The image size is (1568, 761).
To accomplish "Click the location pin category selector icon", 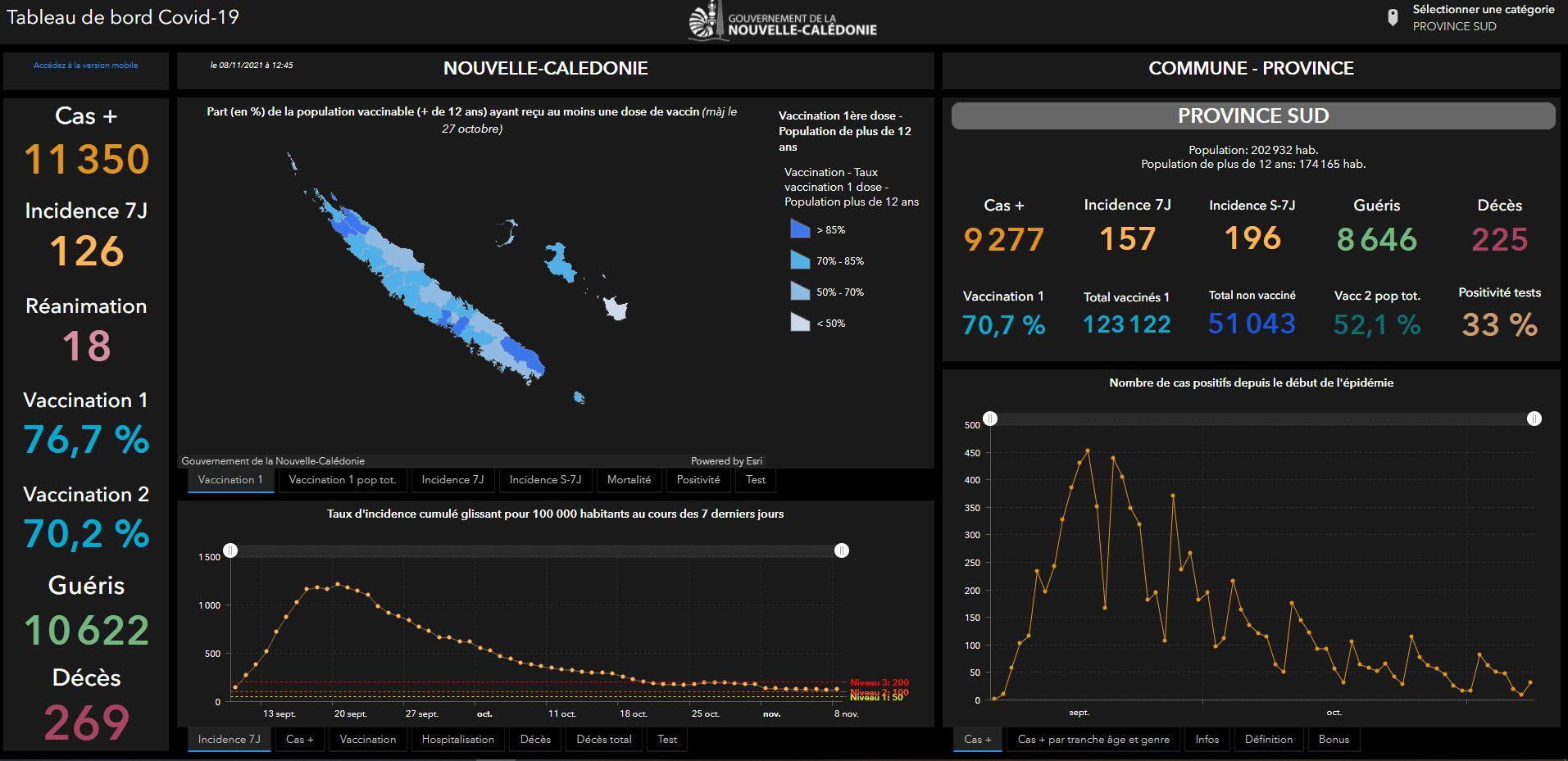I will click(x=1392, y=18).
